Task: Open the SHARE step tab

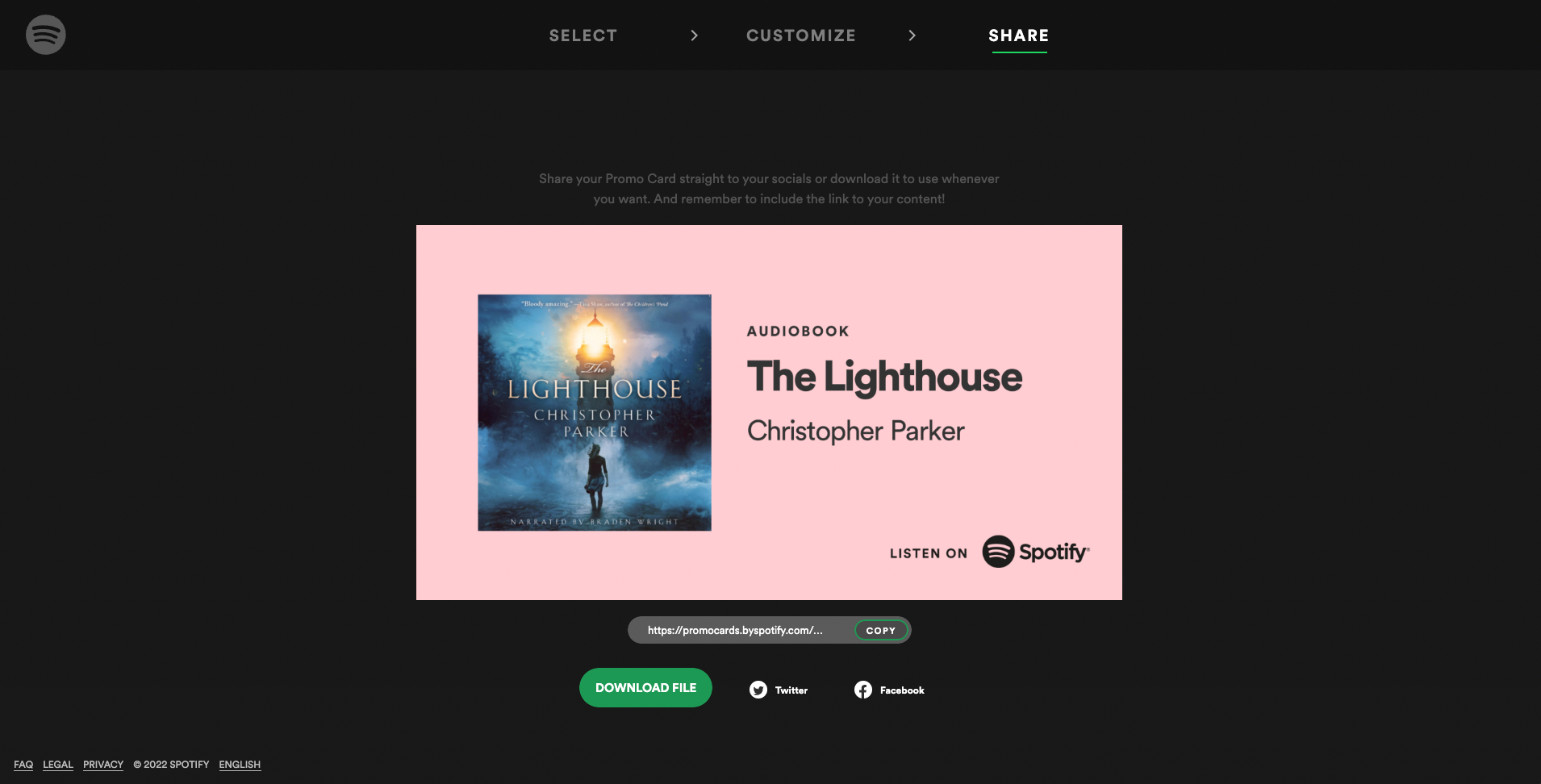Action: point(1019,35)
